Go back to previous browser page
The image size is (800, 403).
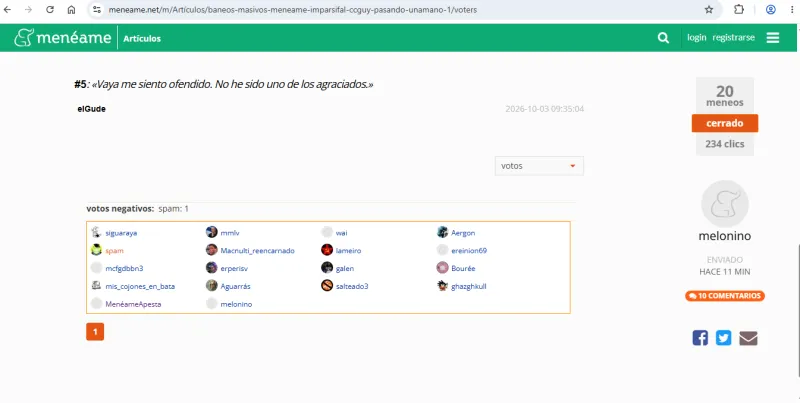[x=8, y=10]
